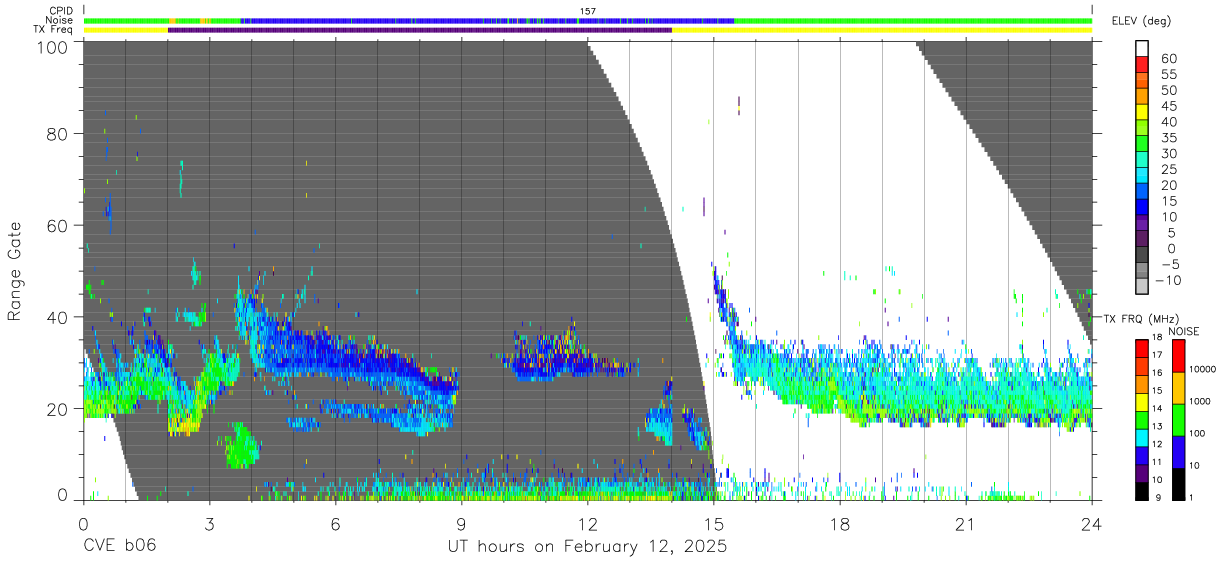
Task: Click the '14' TX frequency scale value
Action: click(1159, 409)
